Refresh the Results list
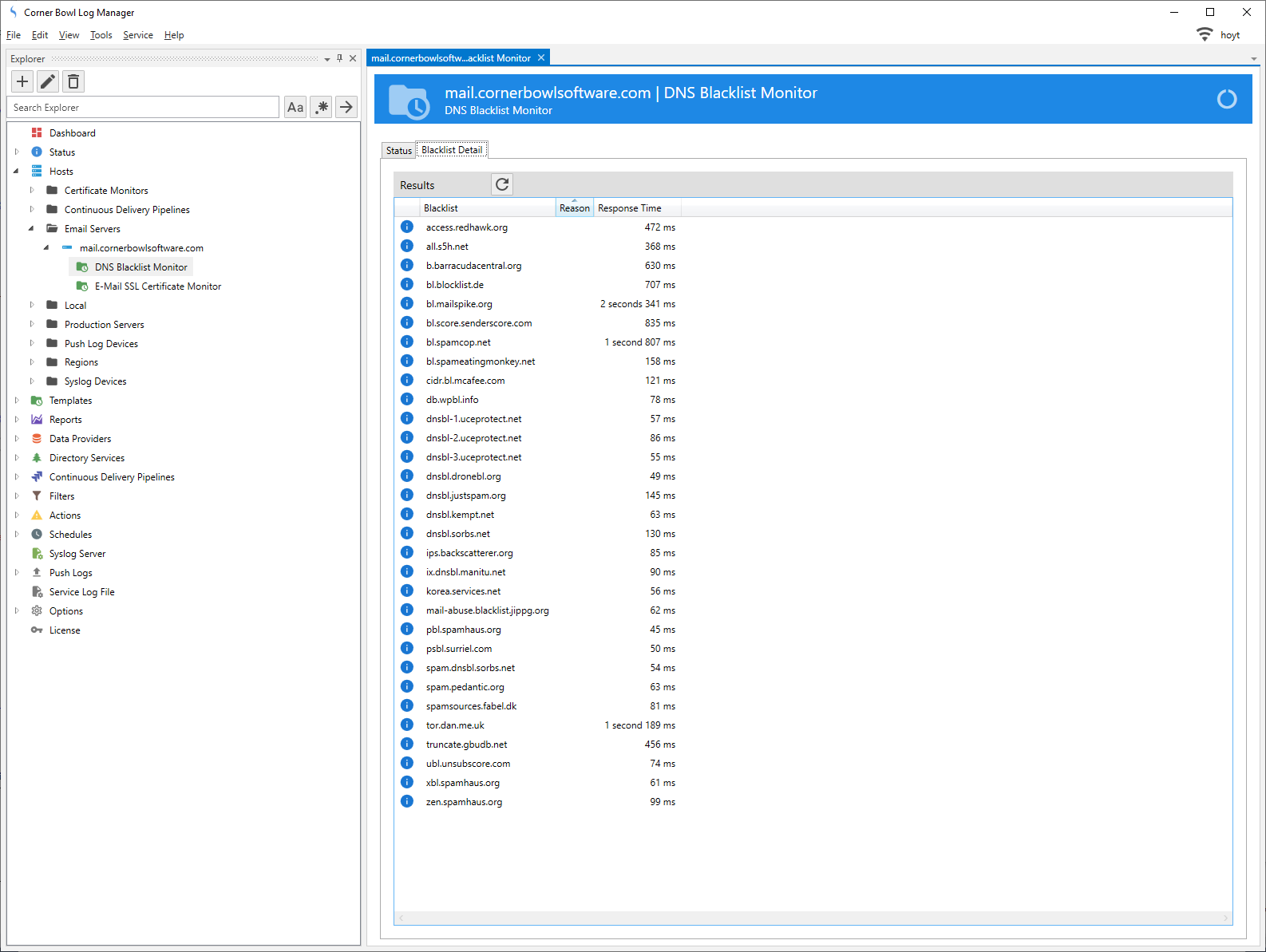1266x952 pixels. [x=502, y=184]
